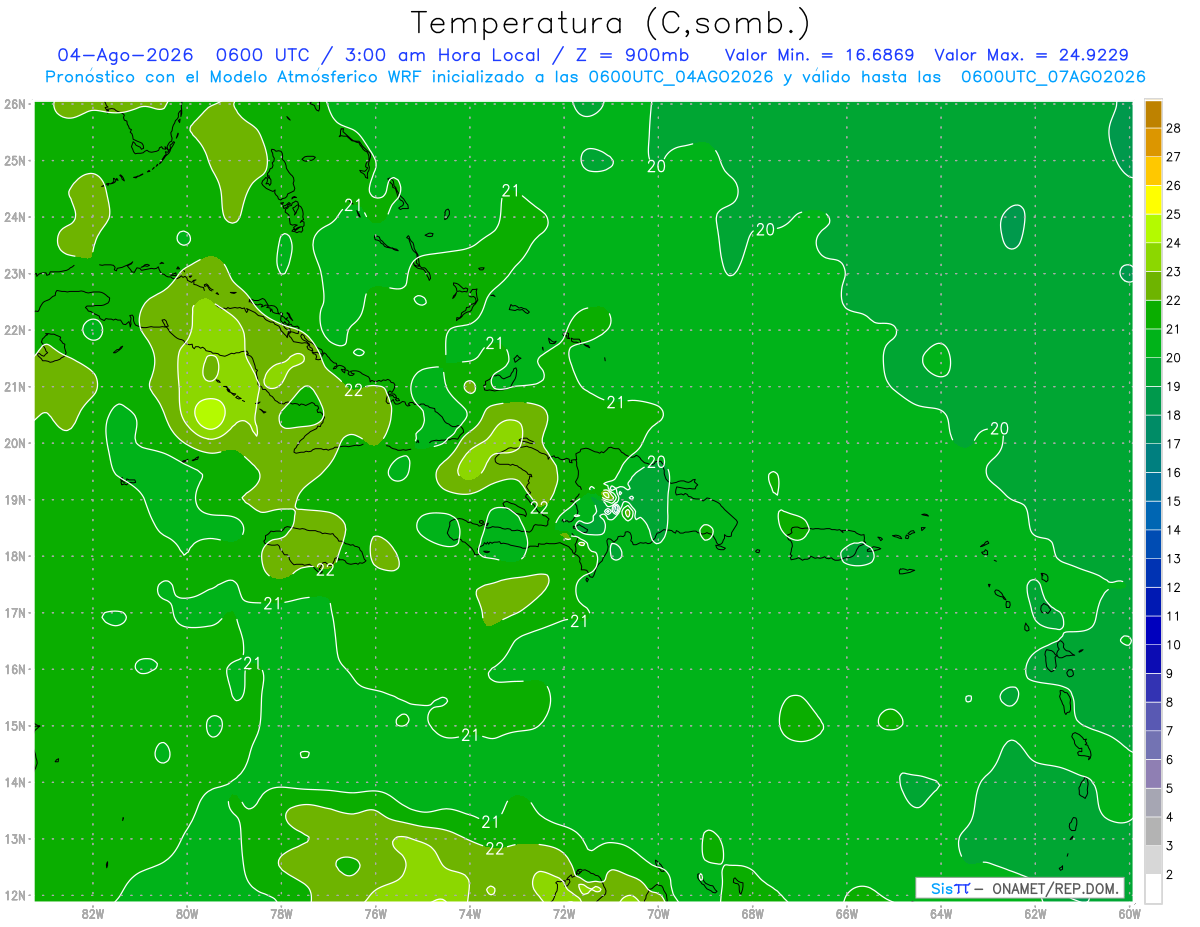
Task: Click the 25N latitude axis label
Action: point(15,160)
